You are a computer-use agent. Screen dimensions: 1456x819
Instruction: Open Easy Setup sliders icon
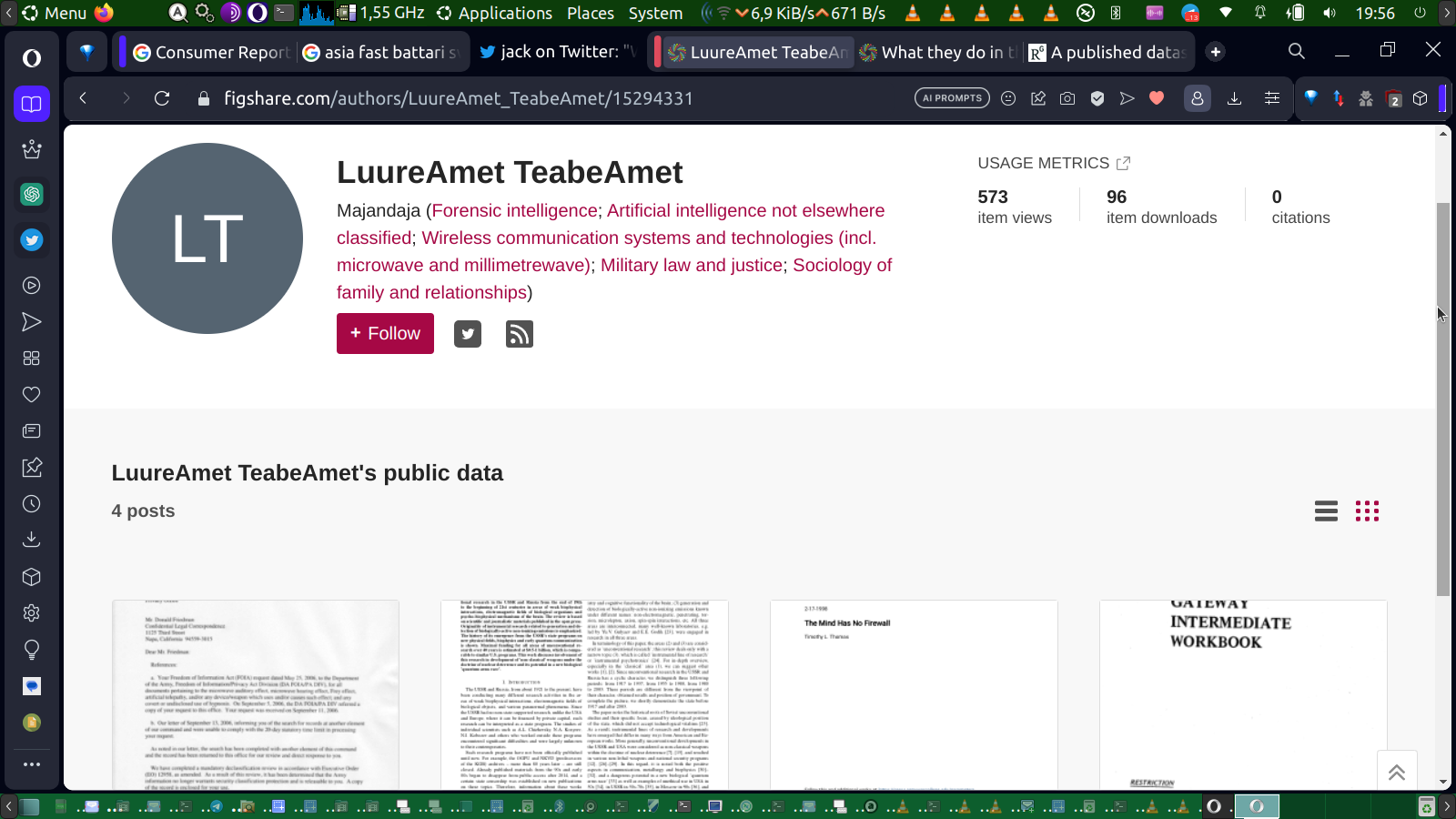(x=1272, y=98)
